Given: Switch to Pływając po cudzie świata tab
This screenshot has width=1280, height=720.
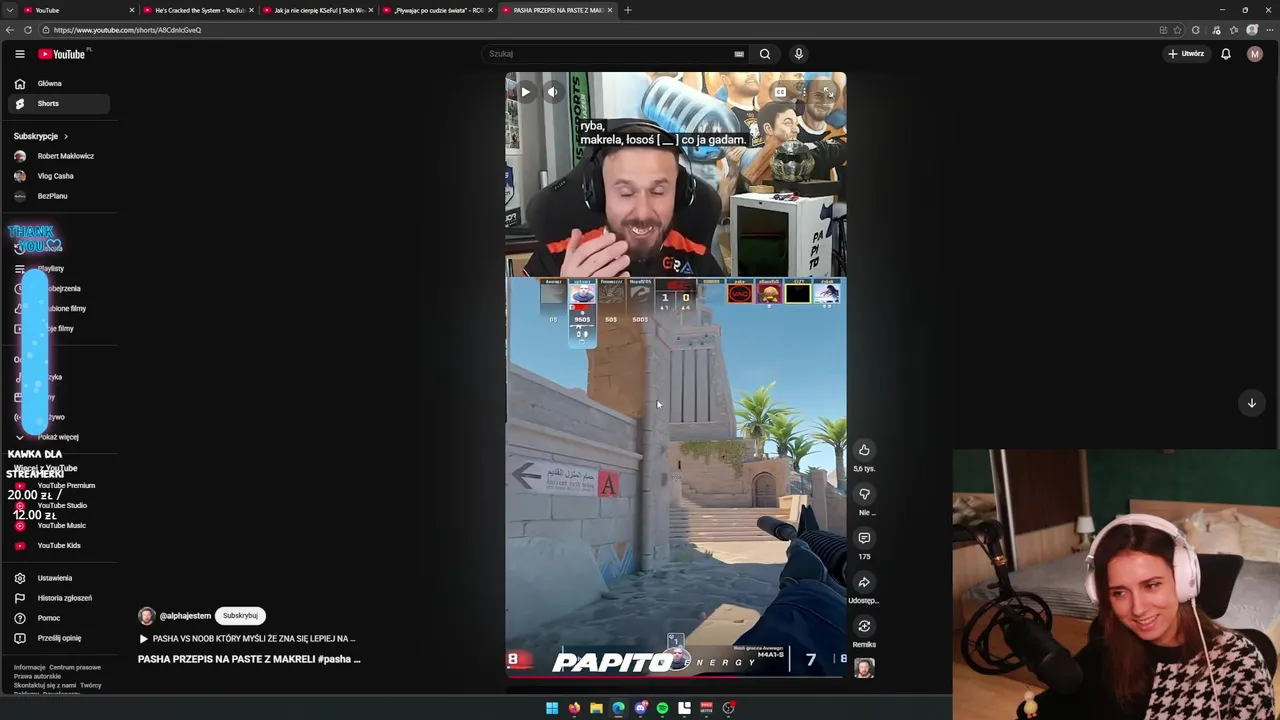Looking at the screenshot, I should pos(438,10).
